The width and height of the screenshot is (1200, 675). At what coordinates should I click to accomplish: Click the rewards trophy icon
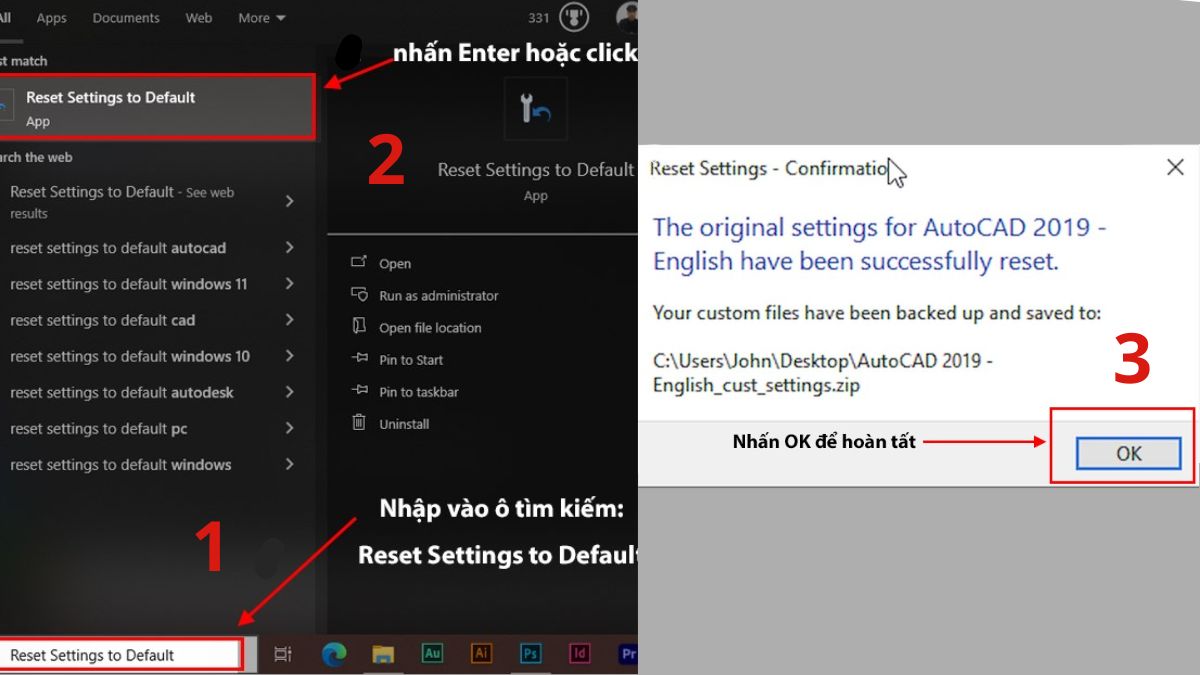573,18
